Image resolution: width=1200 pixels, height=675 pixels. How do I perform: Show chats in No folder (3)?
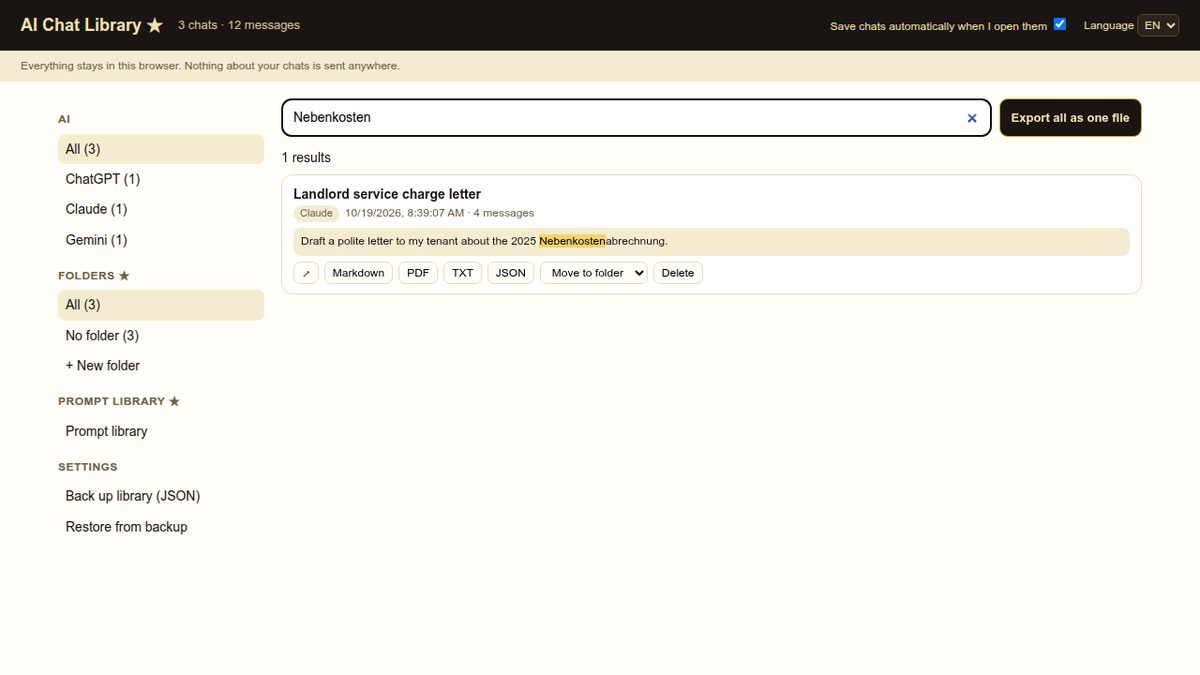click(161, 335)
